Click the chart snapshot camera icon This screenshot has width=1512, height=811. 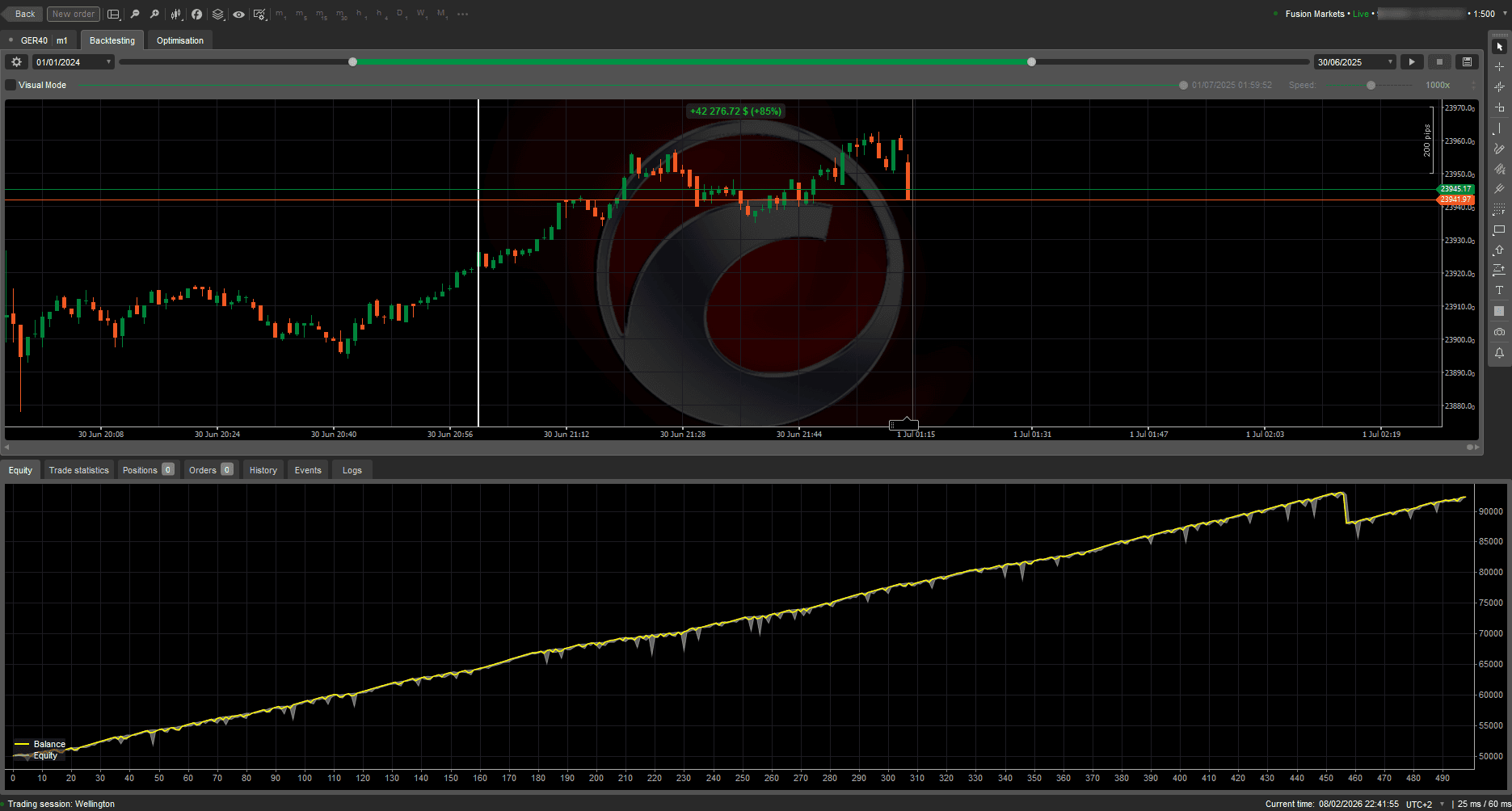coord(1500,332)
